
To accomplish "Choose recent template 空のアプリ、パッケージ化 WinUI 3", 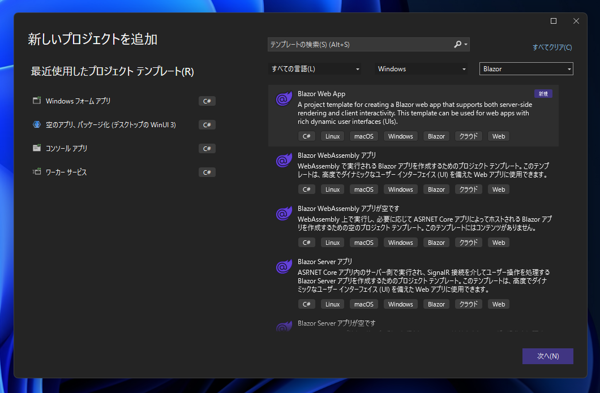I will pyautogui.click(x=124, y=125).
